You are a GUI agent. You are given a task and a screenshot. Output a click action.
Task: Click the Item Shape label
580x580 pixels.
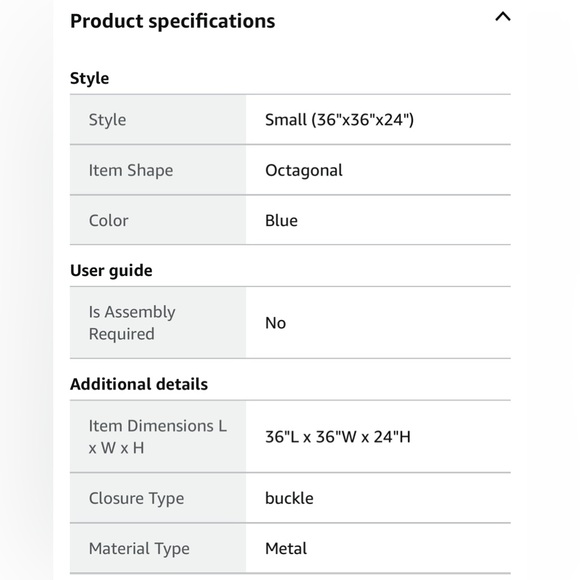coord(131,171)
